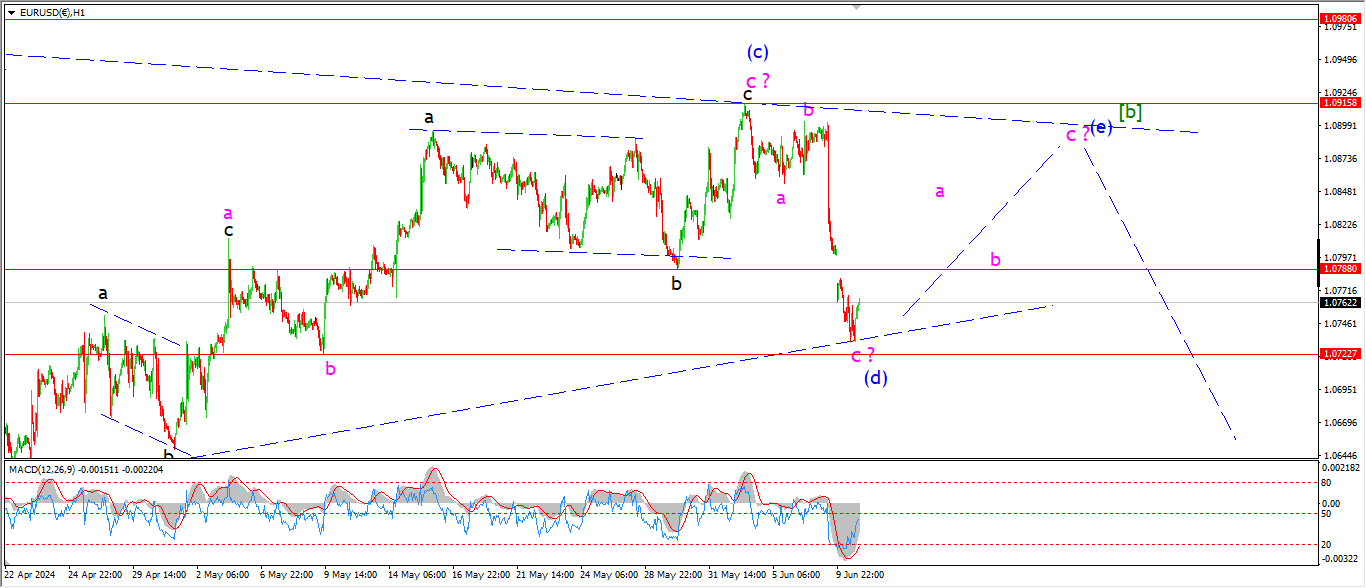Image resolution: width=1366 pixels, height=588 pixels.
Task: Select the green [b] wave label
Action: tap(1130, 112)
